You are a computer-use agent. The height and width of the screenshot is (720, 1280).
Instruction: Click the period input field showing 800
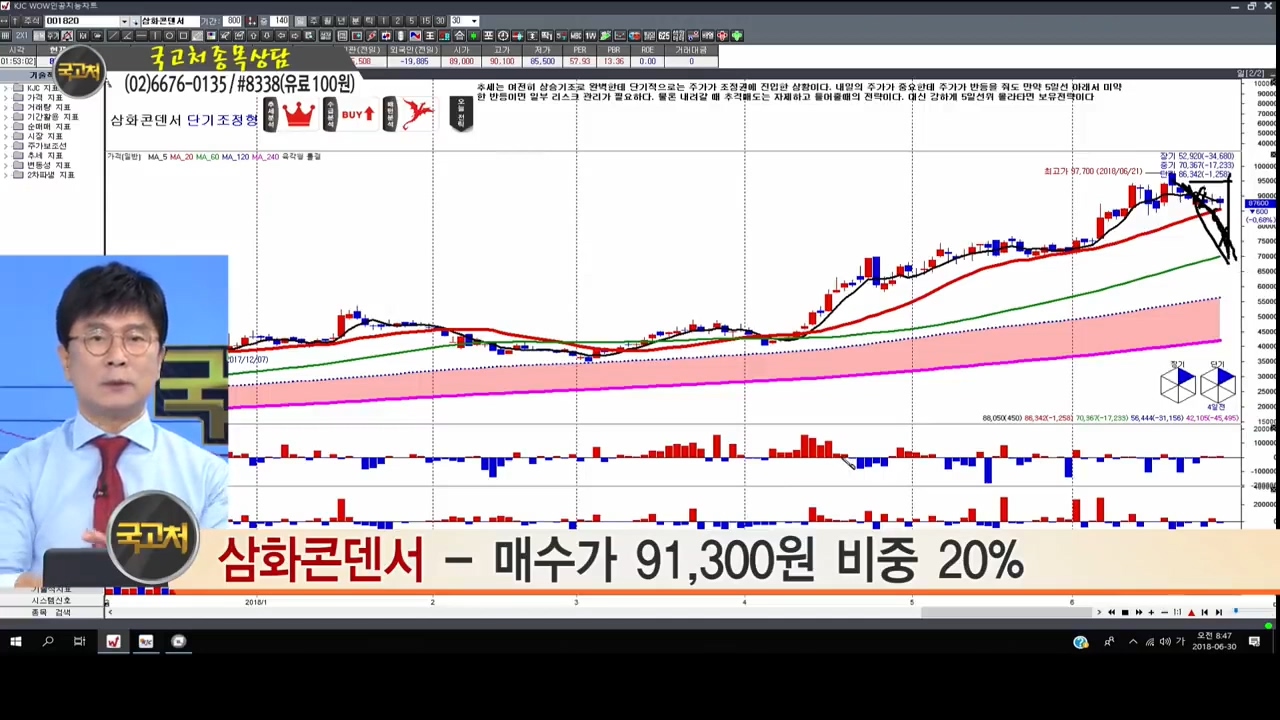[233, 21]
